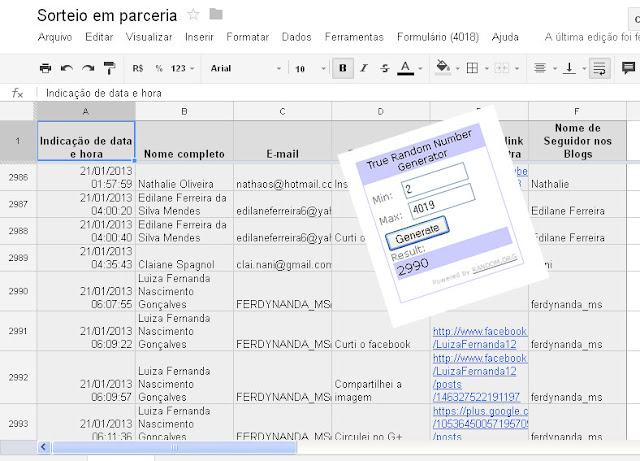Open font size 10 dropdown
This screenshot has height=461, width=640.
(x=310, y=68)
